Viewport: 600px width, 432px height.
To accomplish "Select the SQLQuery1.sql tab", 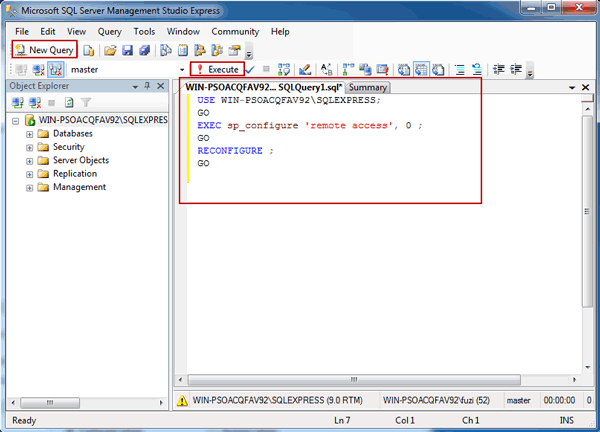I will tap(263, 87).
